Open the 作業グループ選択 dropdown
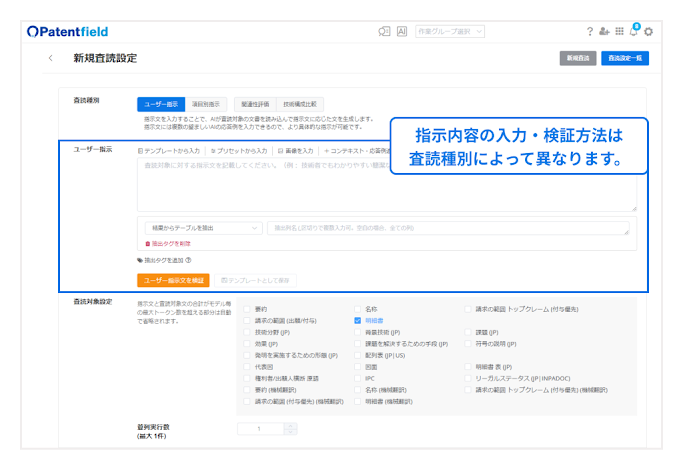The image size is (683, 470). (451, 32)
